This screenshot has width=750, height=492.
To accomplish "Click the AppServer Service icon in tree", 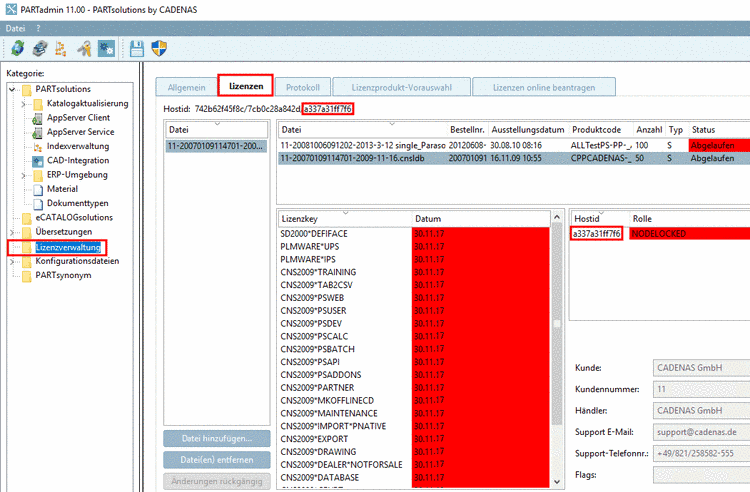I will [x=37, y=132].
